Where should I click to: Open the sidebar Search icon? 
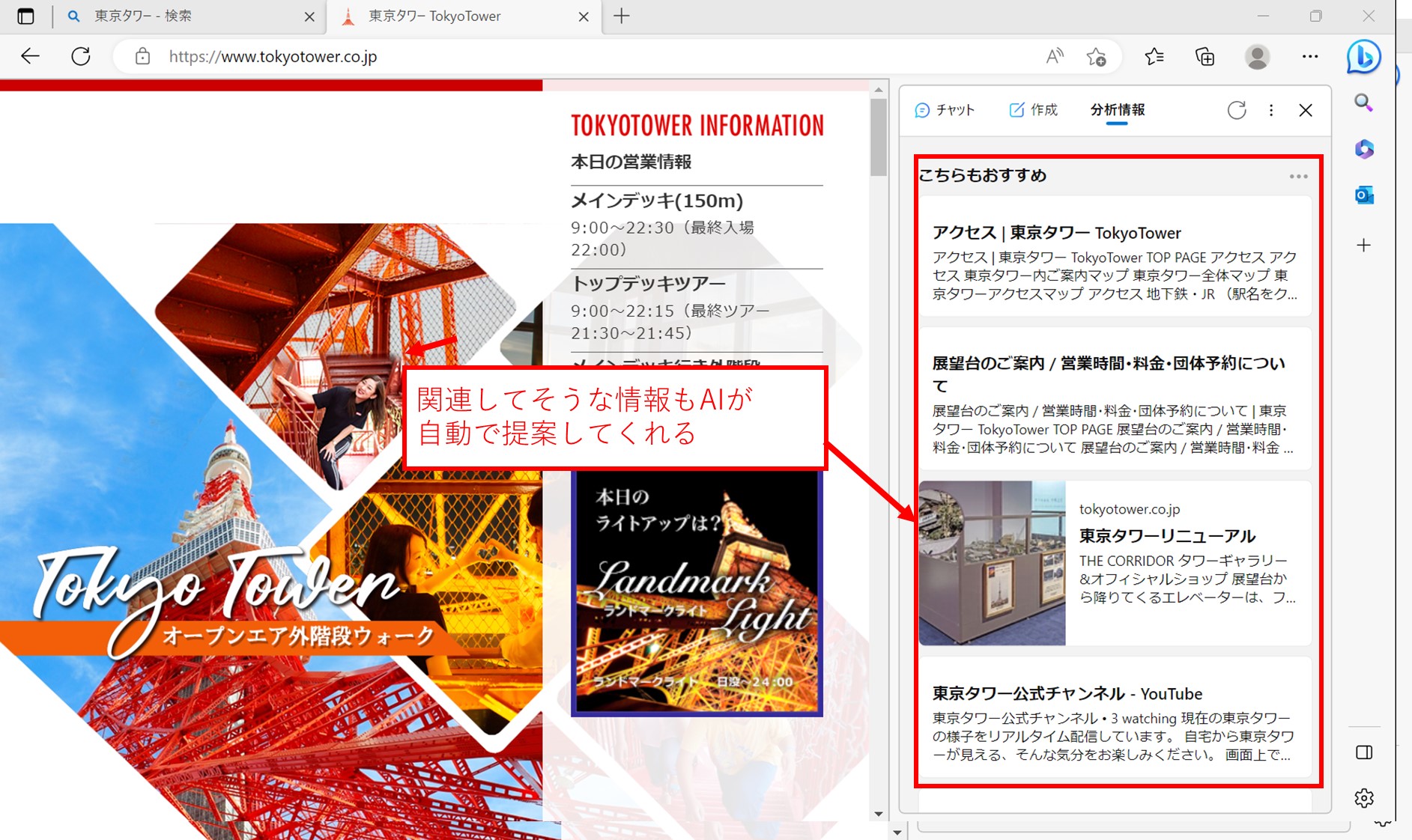(x=1364, y=103)
